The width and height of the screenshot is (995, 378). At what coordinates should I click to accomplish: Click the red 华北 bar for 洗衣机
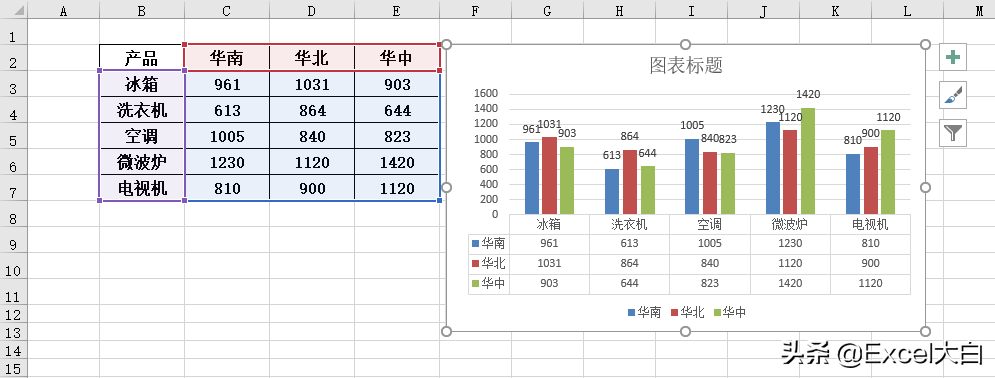630,181
